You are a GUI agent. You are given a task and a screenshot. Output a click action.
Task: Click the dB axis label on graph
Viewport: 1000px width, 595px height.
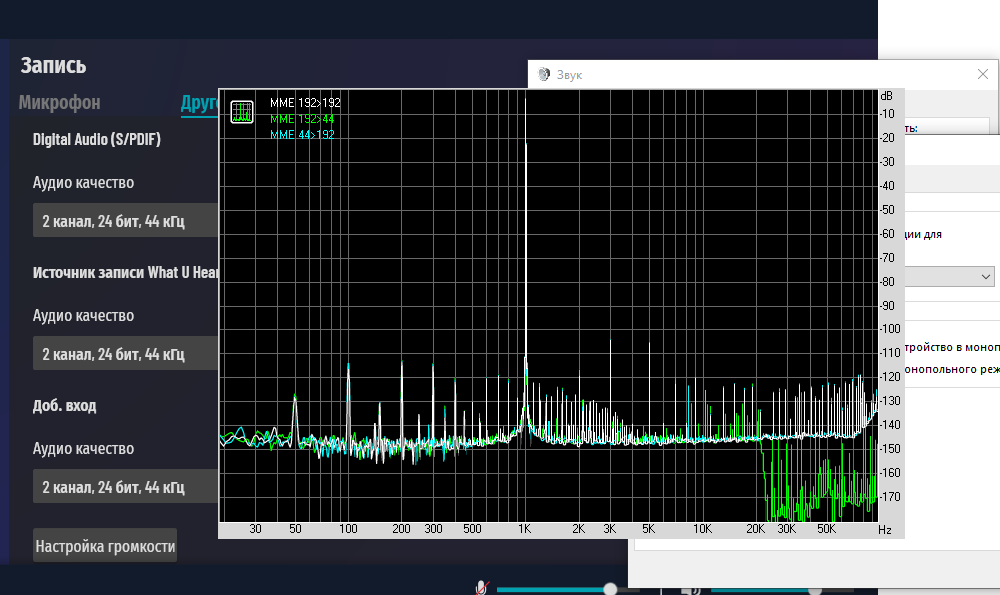point(886,96)
